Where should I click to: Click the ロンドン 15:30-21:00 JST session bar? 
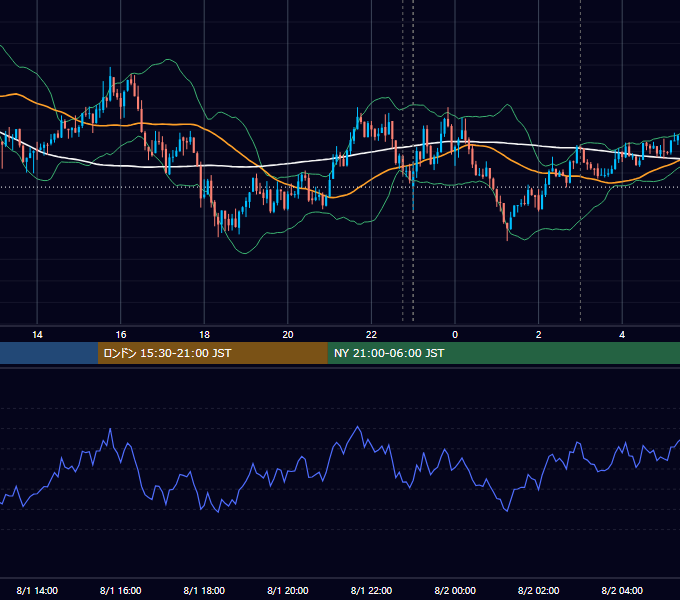(212, 353)
